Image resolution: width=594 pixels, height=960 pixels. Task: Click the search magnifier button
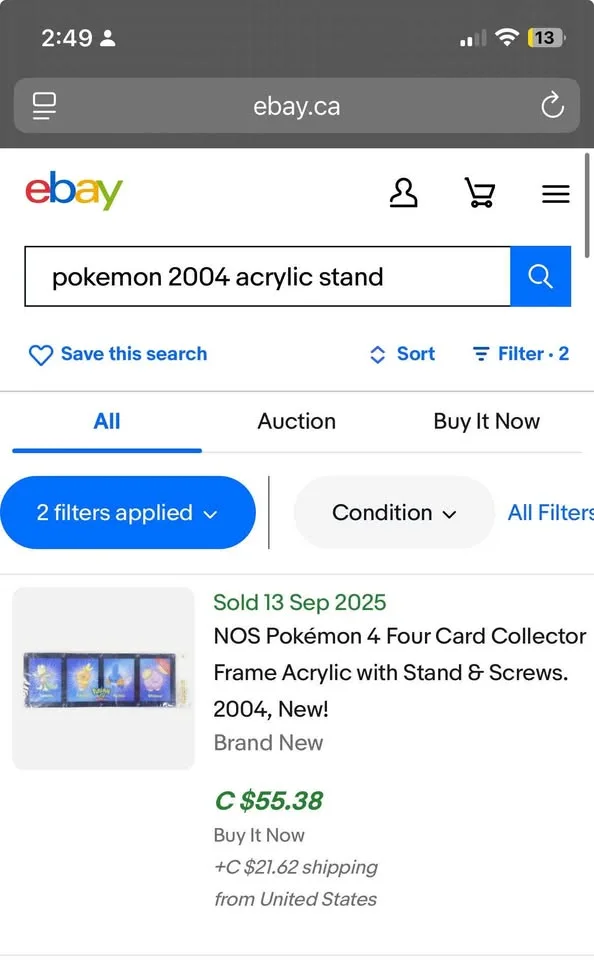[x=541, y=276]
